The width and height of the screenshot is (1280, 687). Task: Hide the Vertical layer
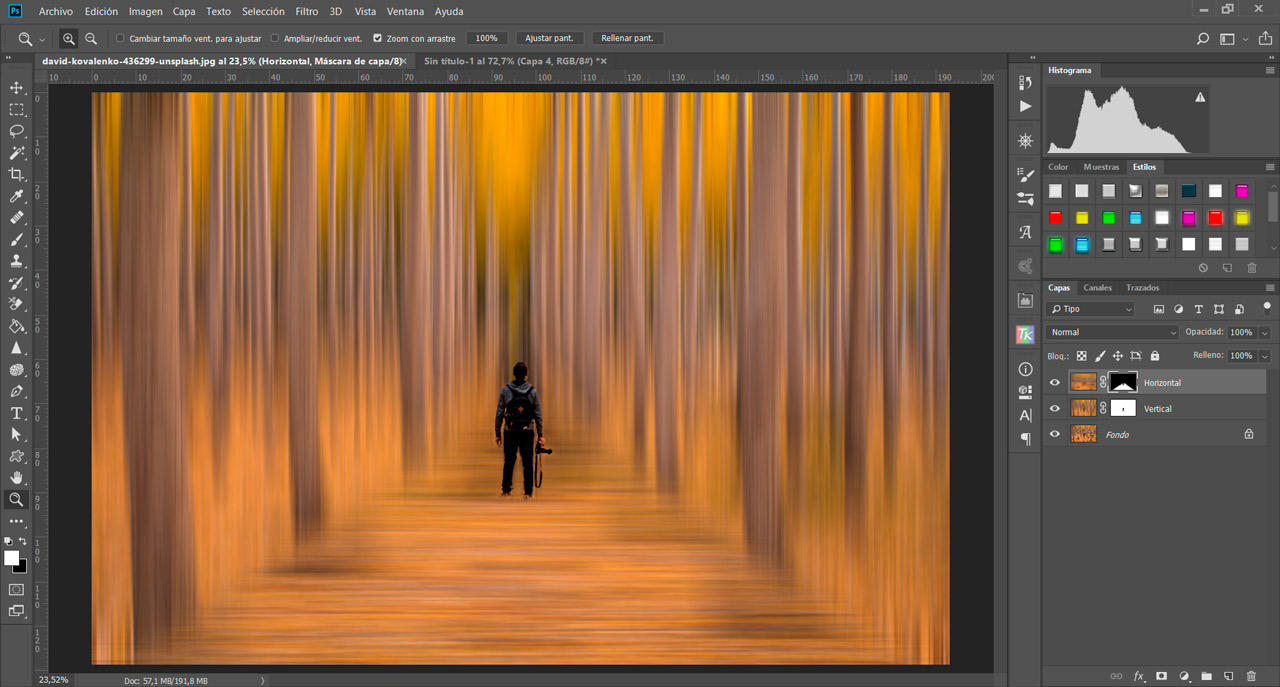point(1054,409)
